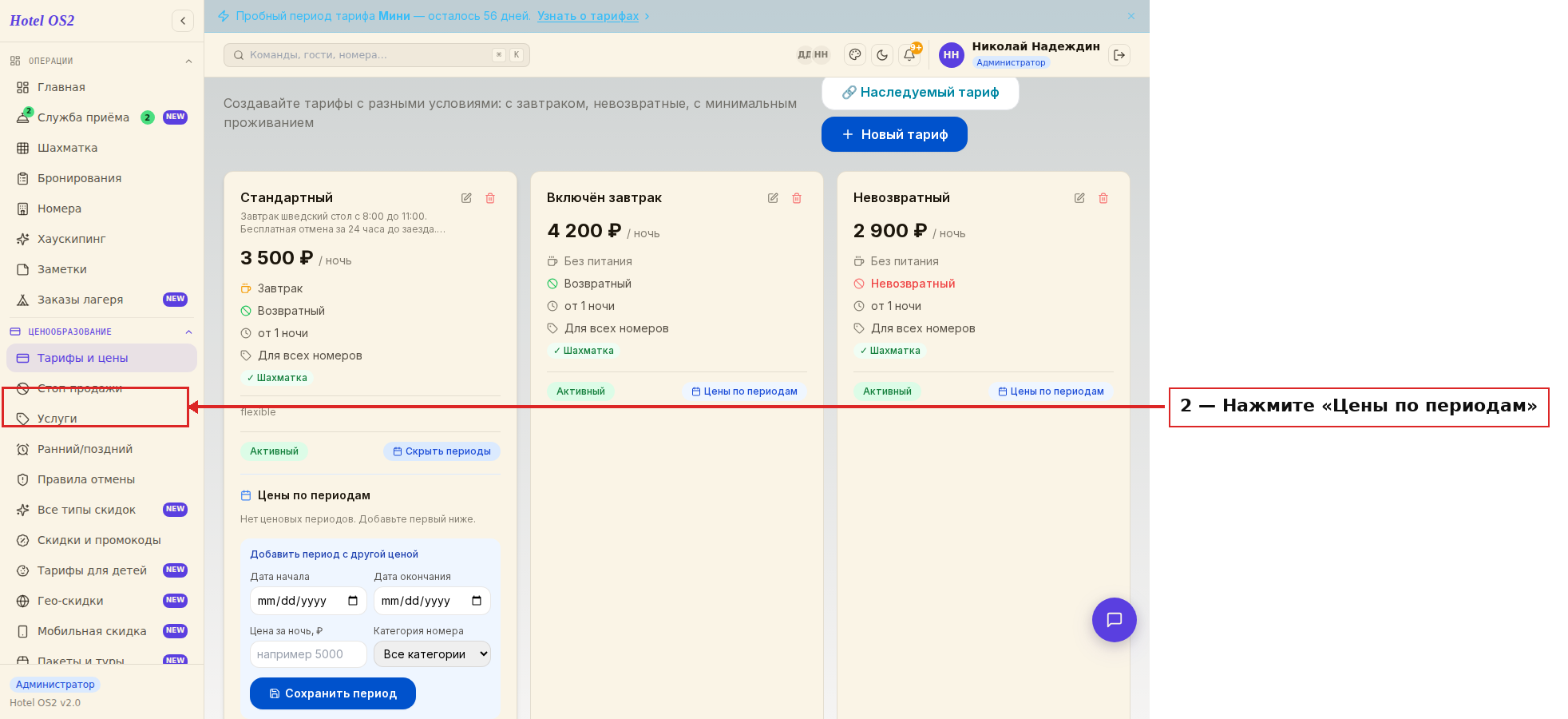Open Цены по периодам for Невозвратный

pos(1051,391)
